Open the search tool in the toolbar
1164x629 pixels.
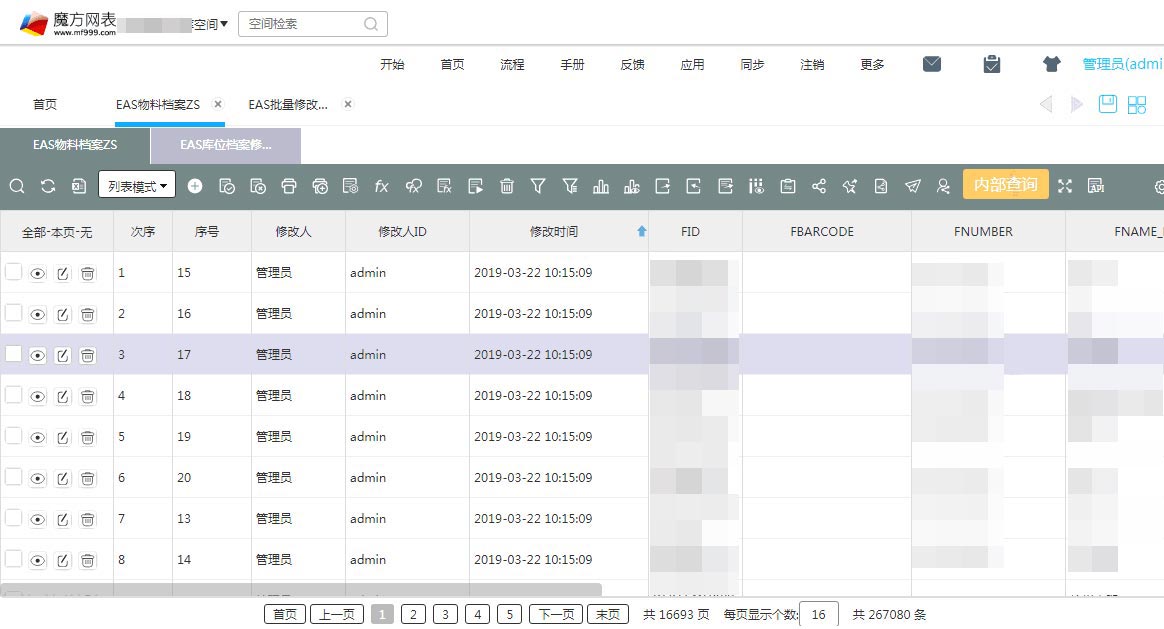click(17, 185)
